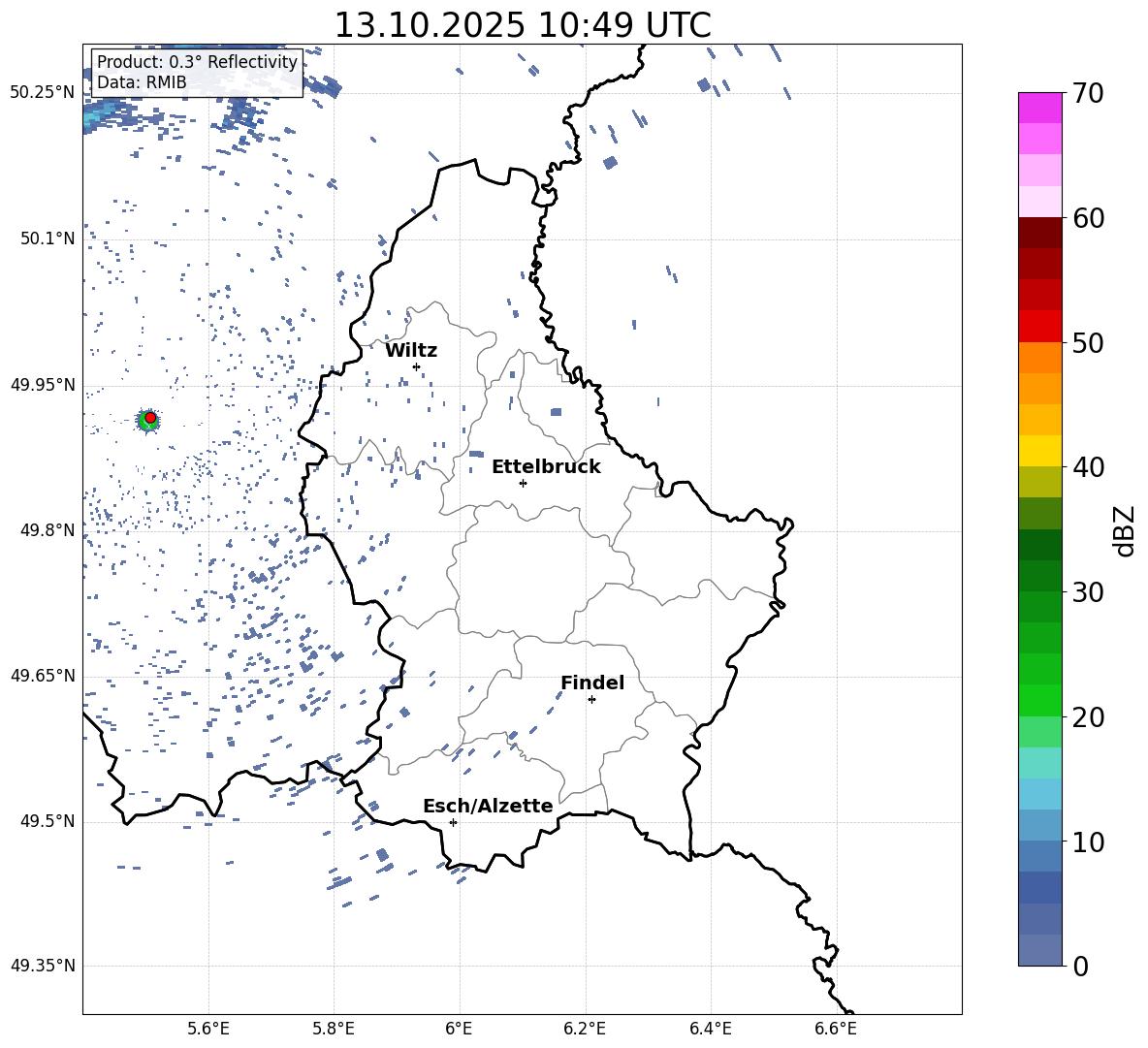This screenshot has height=1048, width=1148.
Task: Click the 13.10.2025 10:49 UTC title
Action: pos(523,25)
